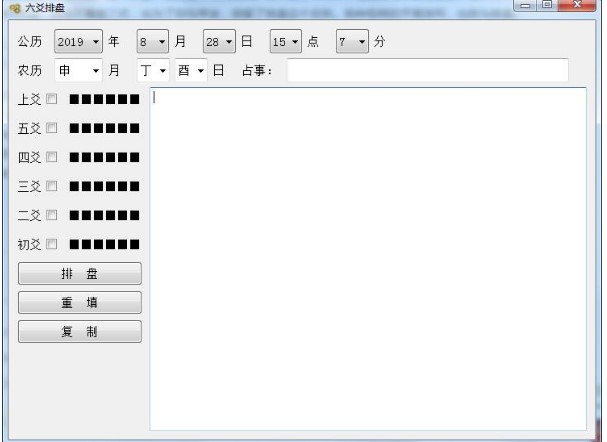The image size is (607, 442).
Task: Minimize the 六爻排盘 window
Action: pyautogui.click(x=525, y=5)
